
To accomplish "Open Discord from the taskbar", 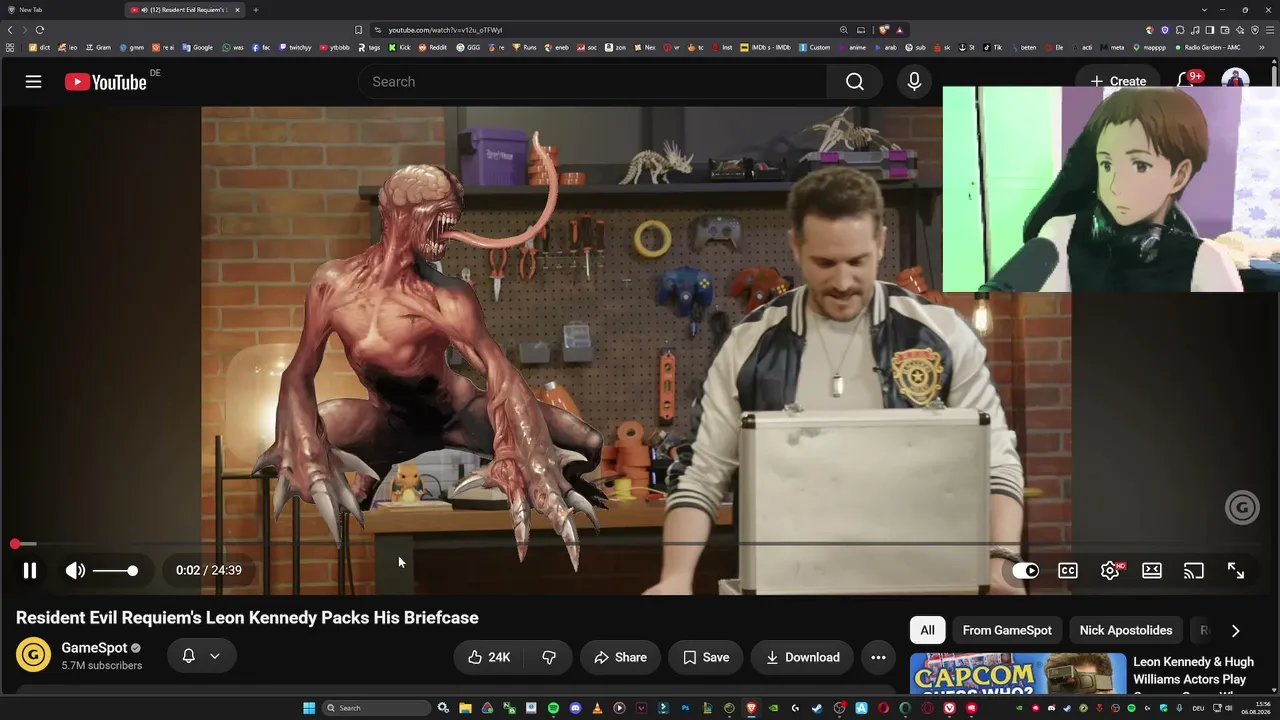I will pyautogui.click(x=575, y=708).
